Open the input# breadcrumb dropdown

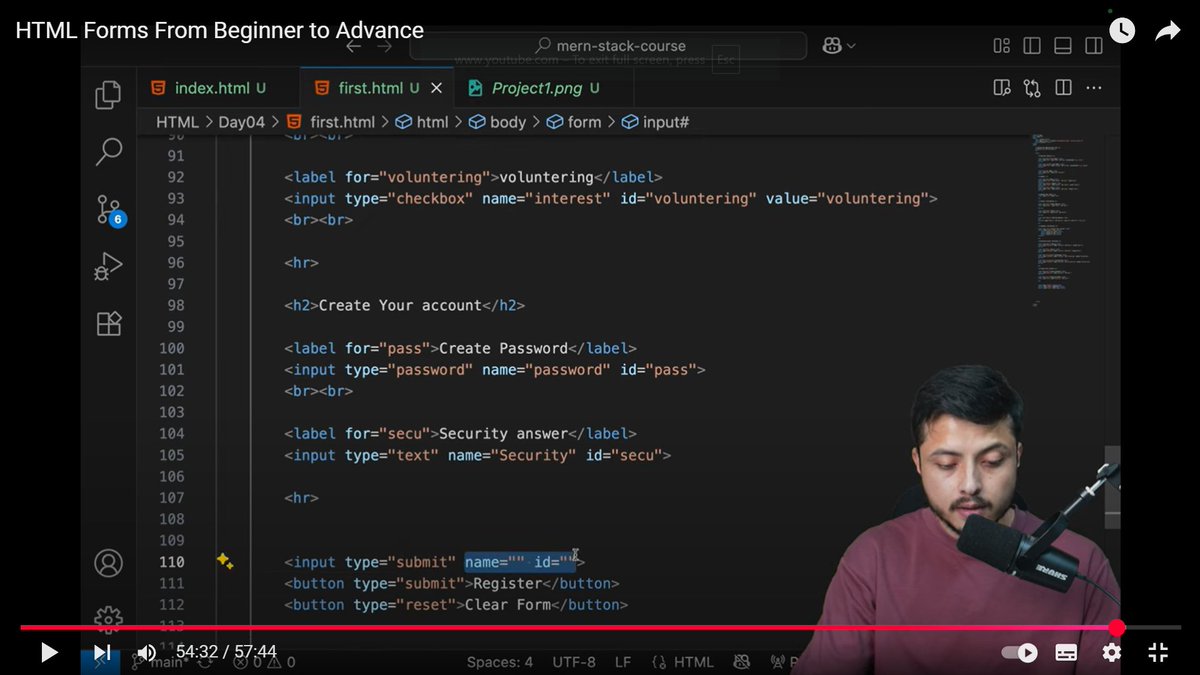(656, 122)
